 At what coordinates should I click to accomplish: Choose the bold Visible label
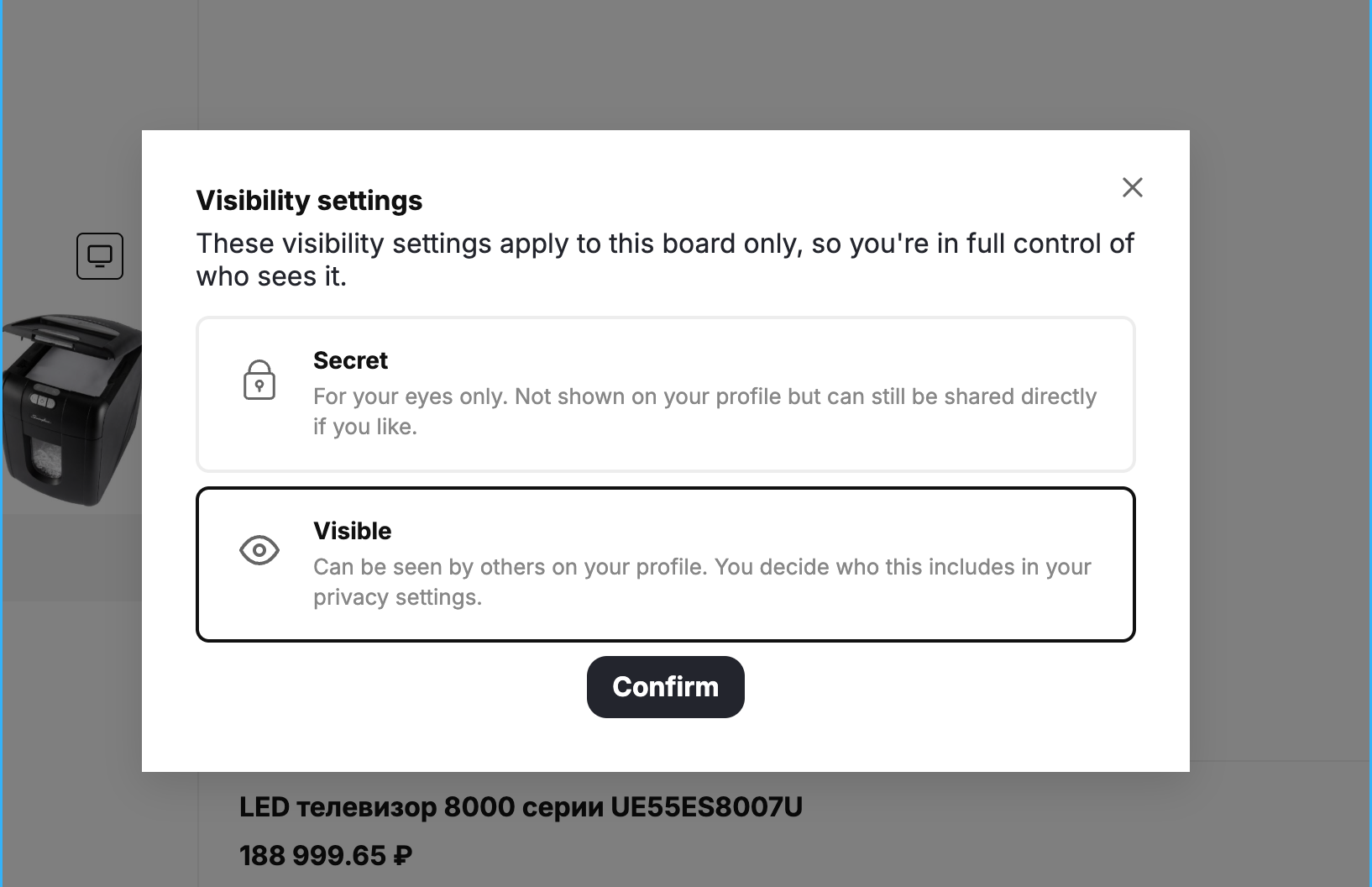[x=352, y=531]
